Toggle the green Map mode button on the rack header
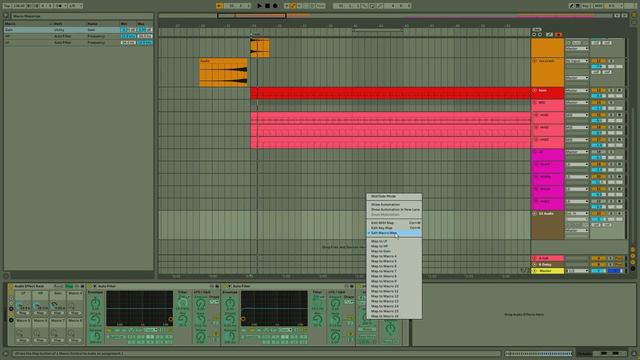 coord(69,287)
